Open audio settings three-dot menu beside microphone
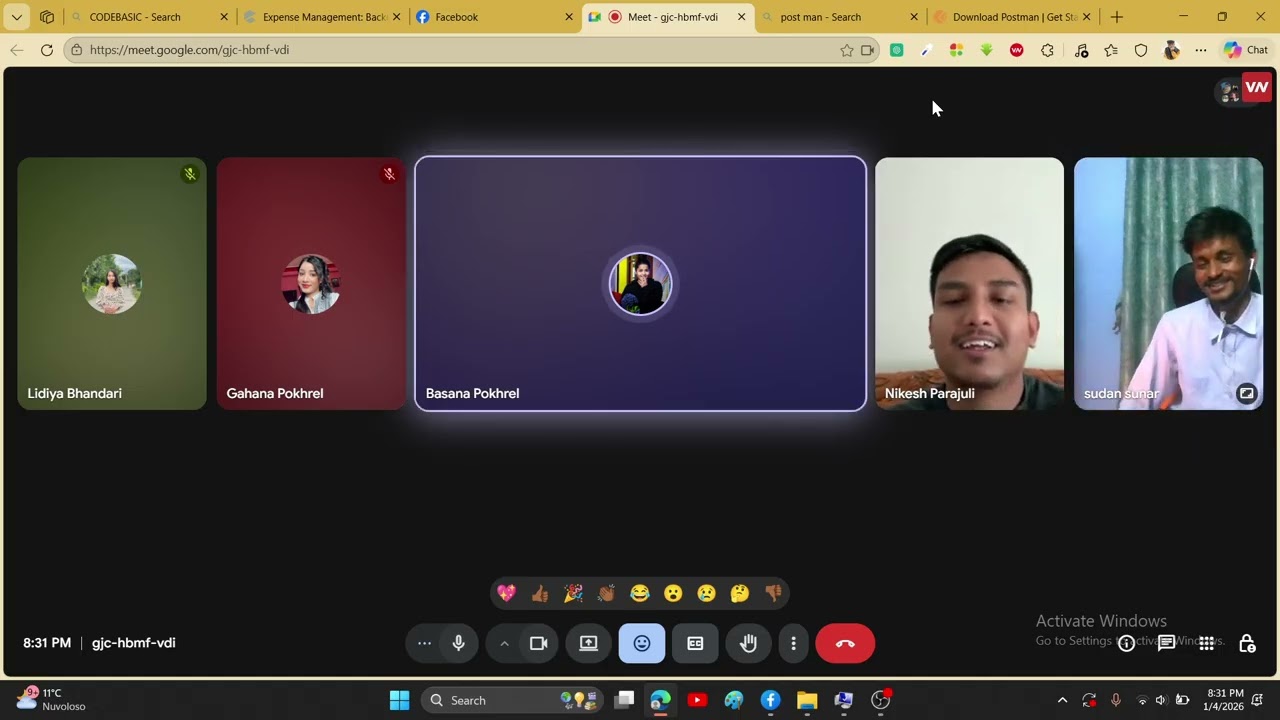This screenshot has width=1280, height=720. click(424, 643)
